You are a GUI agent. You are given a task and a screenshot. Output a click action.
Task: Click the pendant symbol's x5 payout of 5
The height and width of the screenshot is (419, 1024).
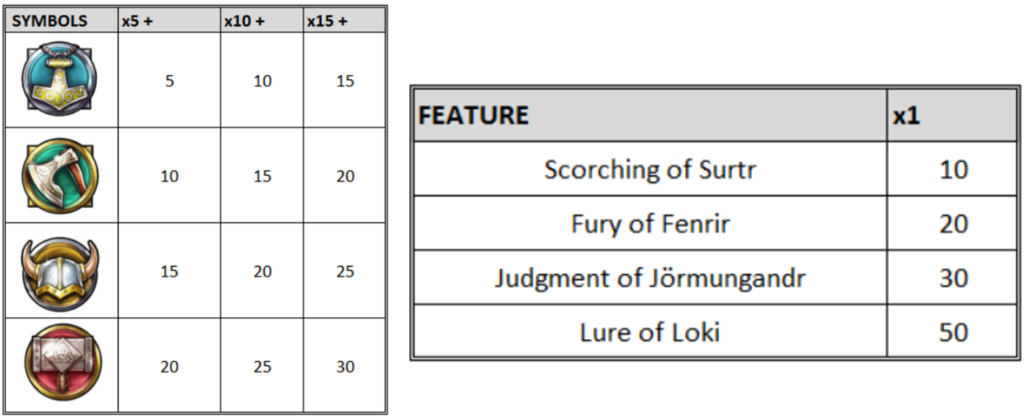(x=169, y=82)
